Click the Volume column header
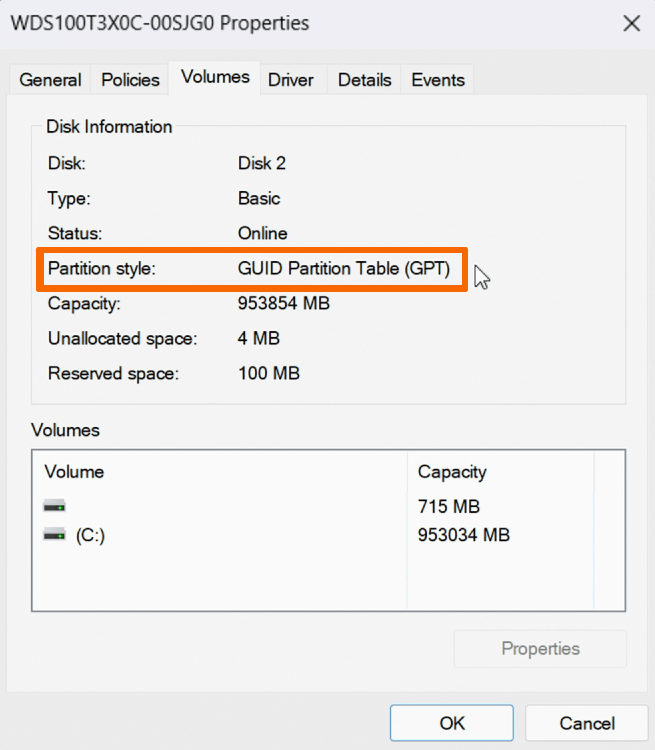The image size is (655, 750). pos(75,472)
